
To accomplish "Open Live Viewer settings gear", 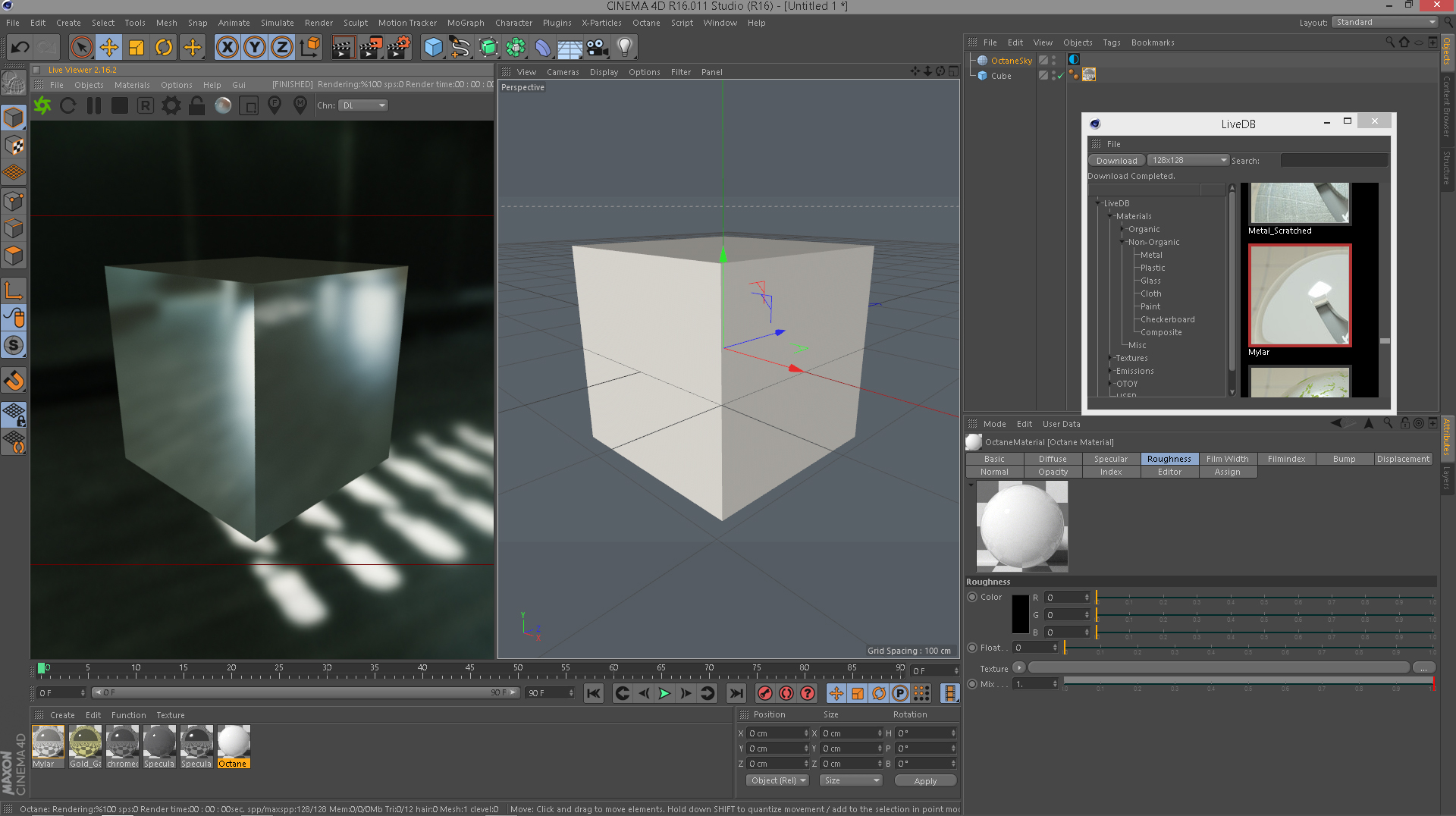I will pos(171,106).
